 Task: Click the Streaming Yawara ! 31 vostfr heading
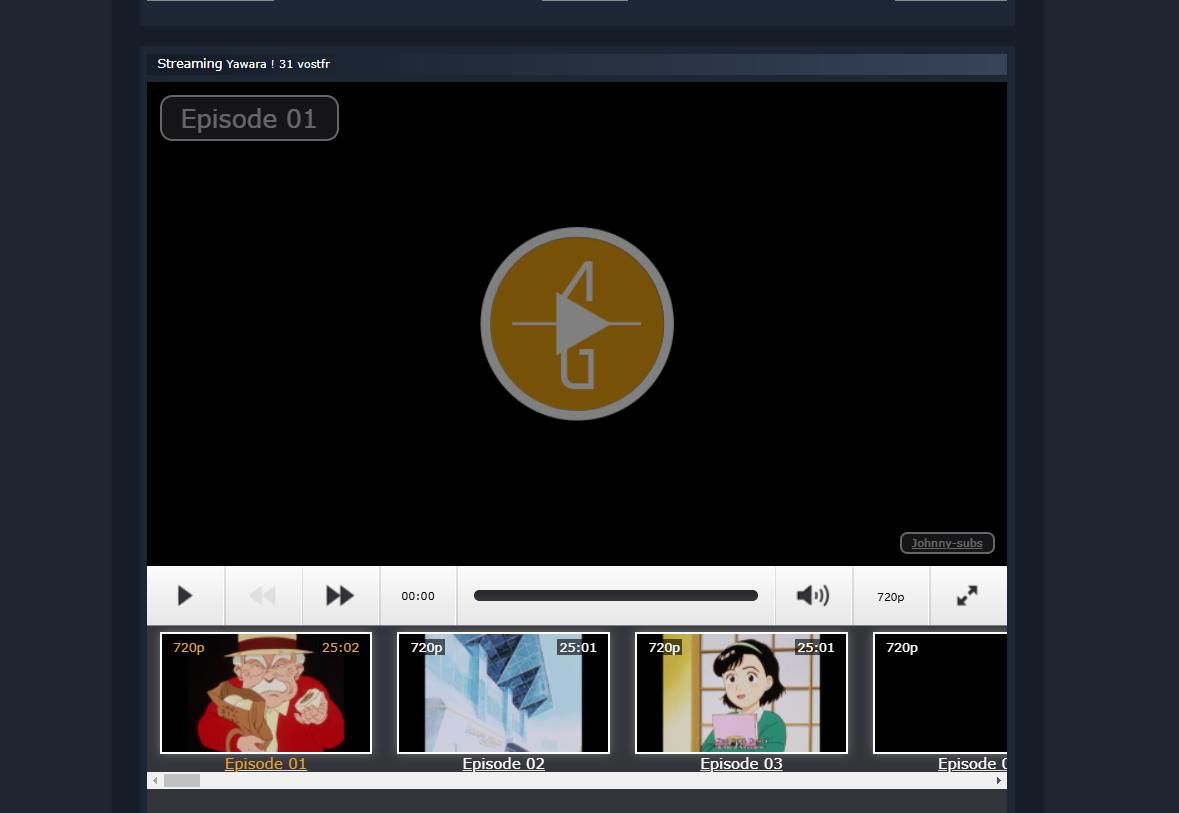244,64
